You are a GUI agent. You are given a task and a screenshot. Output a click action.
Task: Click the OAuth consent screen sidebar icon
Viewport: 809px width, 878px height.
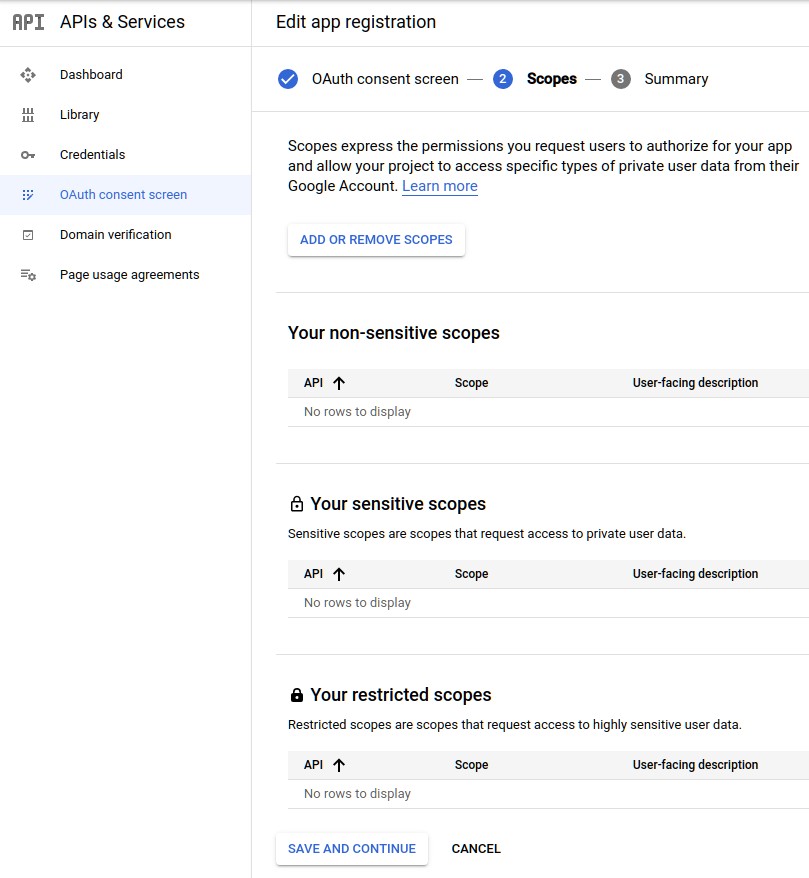28,195
